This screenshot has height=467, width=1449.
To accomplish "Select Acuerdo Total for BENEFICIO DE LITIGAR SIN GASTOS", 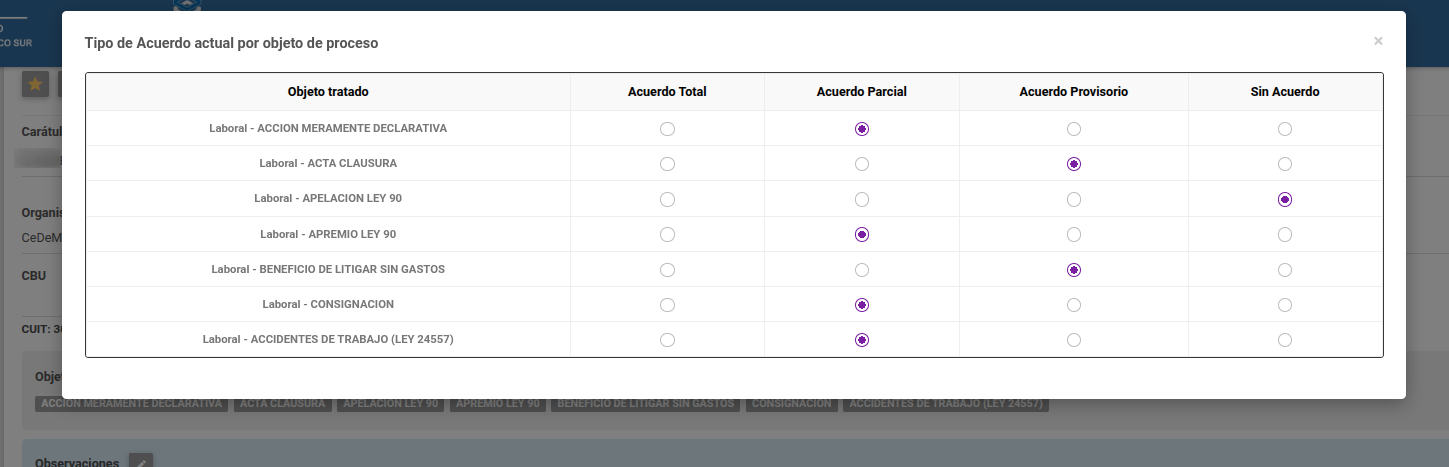I will coord(667,270).
